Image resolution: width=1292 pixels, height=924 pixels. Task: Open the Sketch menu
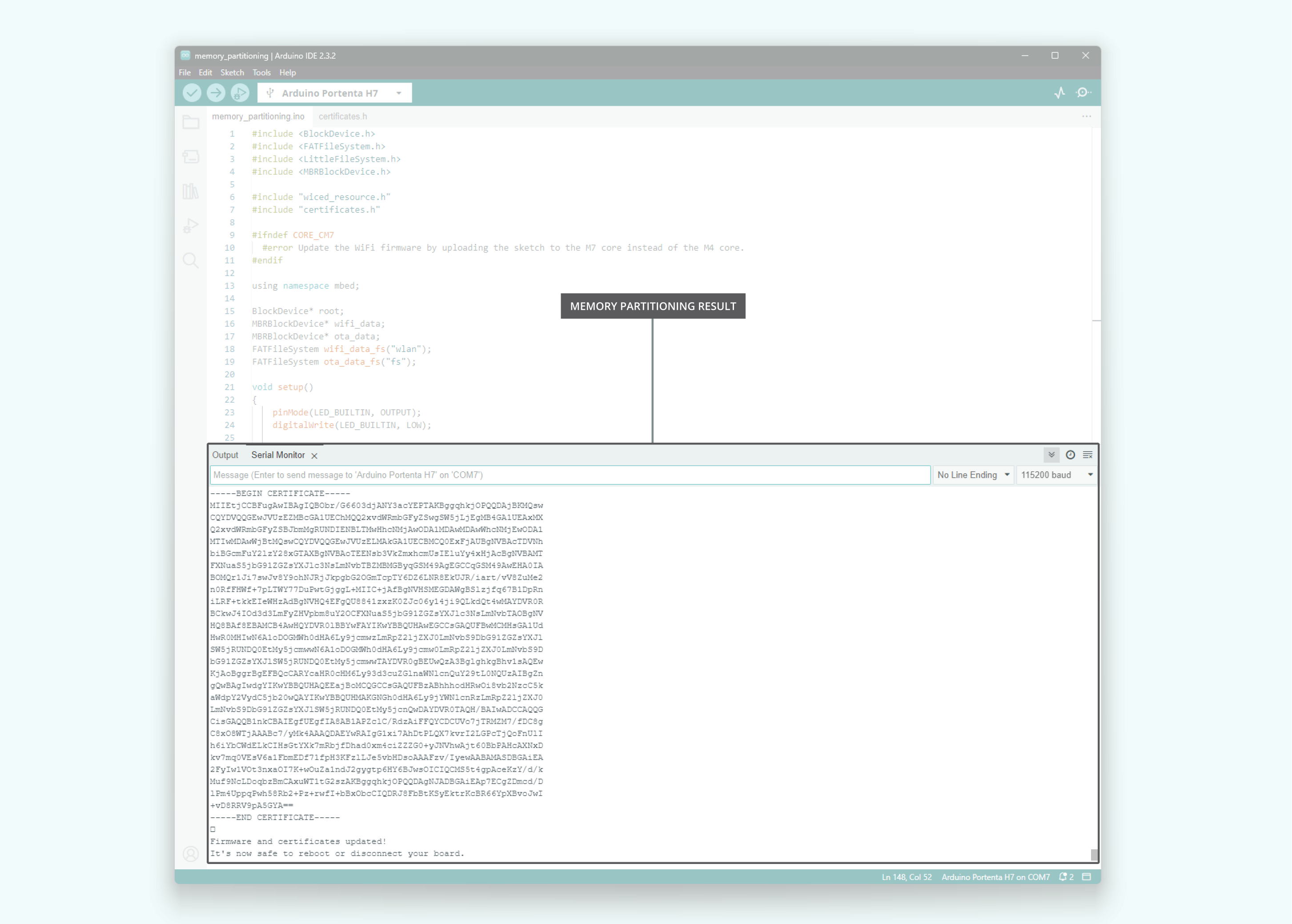click(x=232, y=72)
